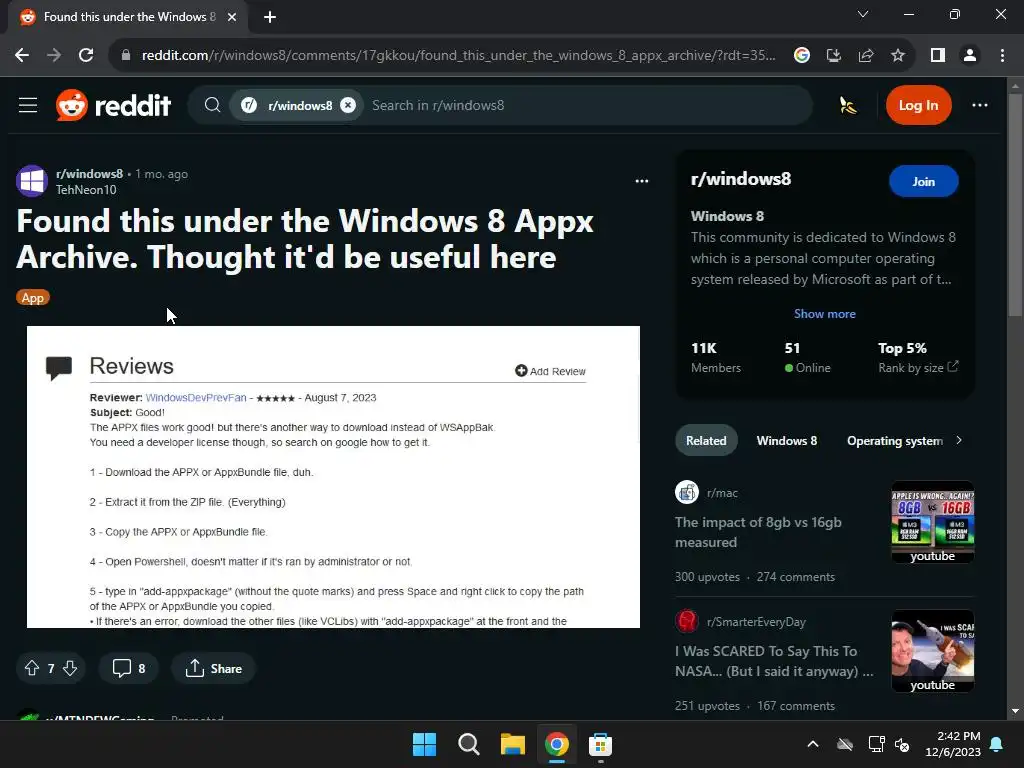Viewport: 1024px width, 768px height.
Task: Reload the current page
Action: click(x=86, y=56)
